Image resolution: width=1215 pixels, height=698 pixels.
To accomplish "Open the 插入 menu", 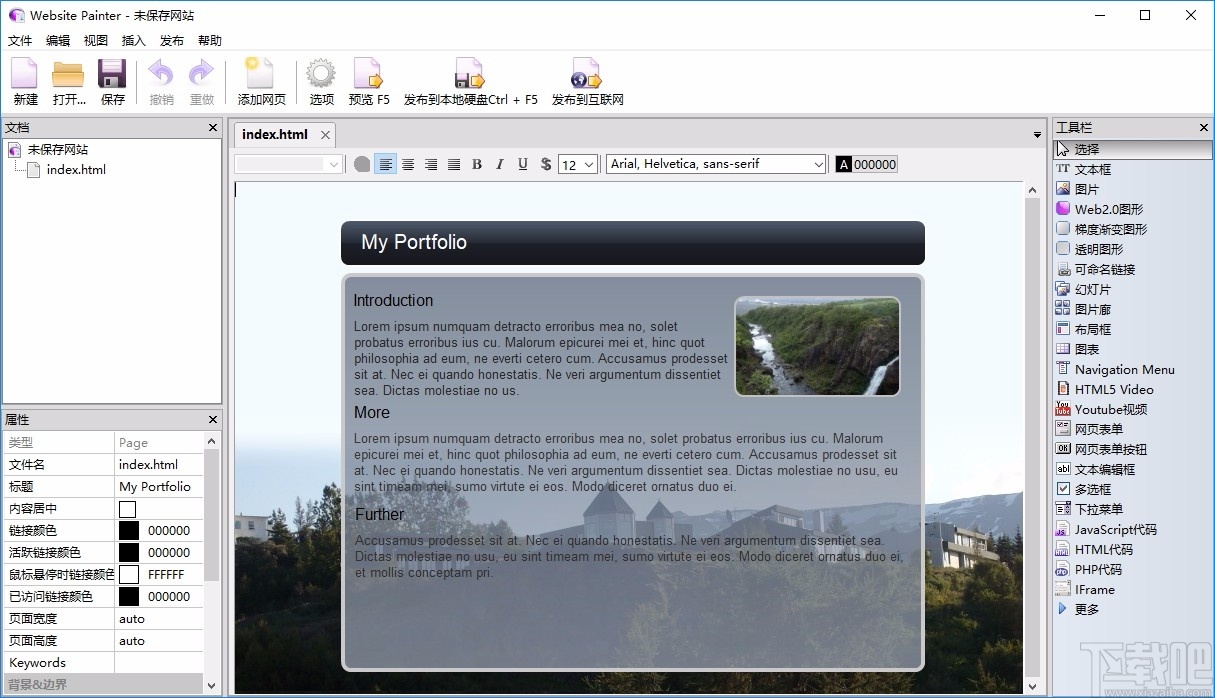I will click(x=133, y=40).
